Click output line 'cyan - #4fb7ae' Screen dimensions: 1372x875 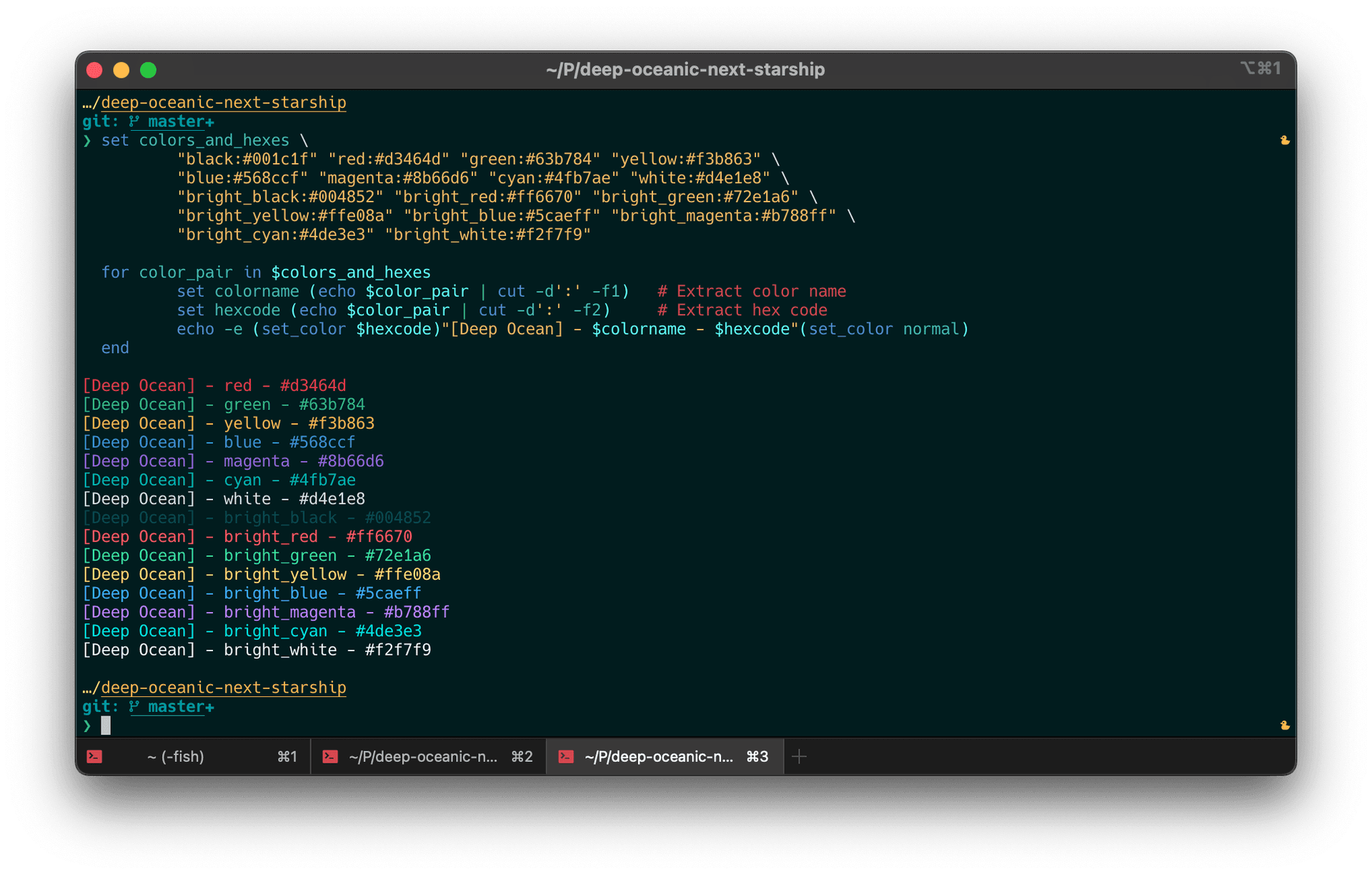(219, 480)
